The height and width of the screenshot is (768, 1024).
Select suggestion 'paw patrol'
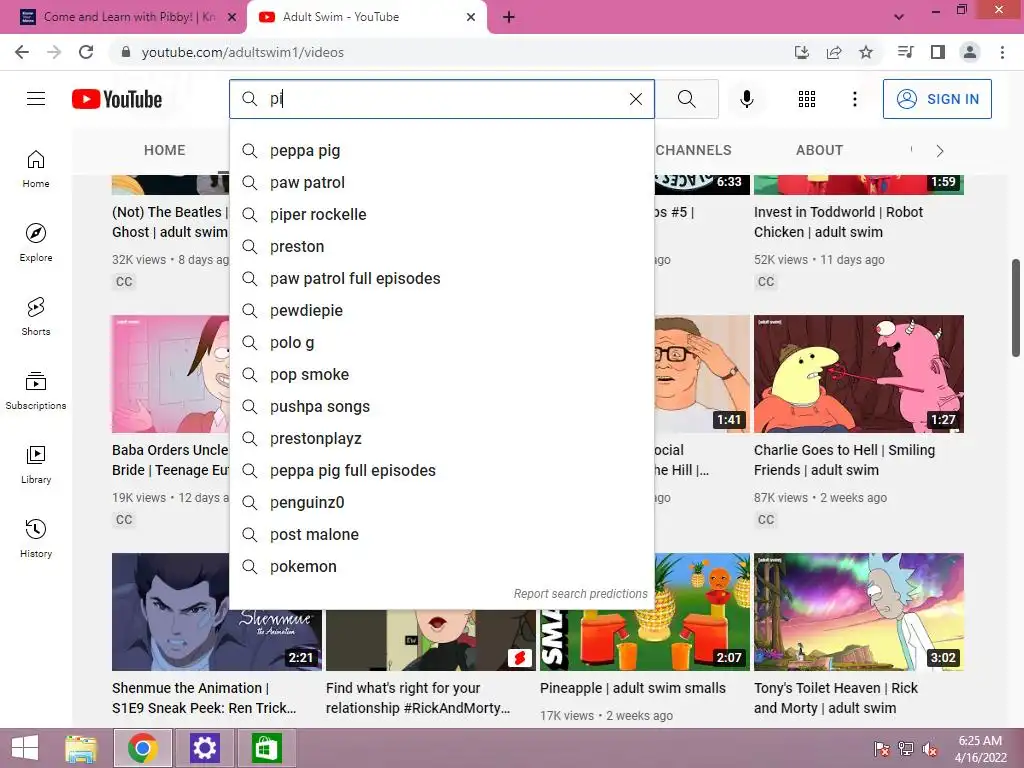[x=442, y=183]
